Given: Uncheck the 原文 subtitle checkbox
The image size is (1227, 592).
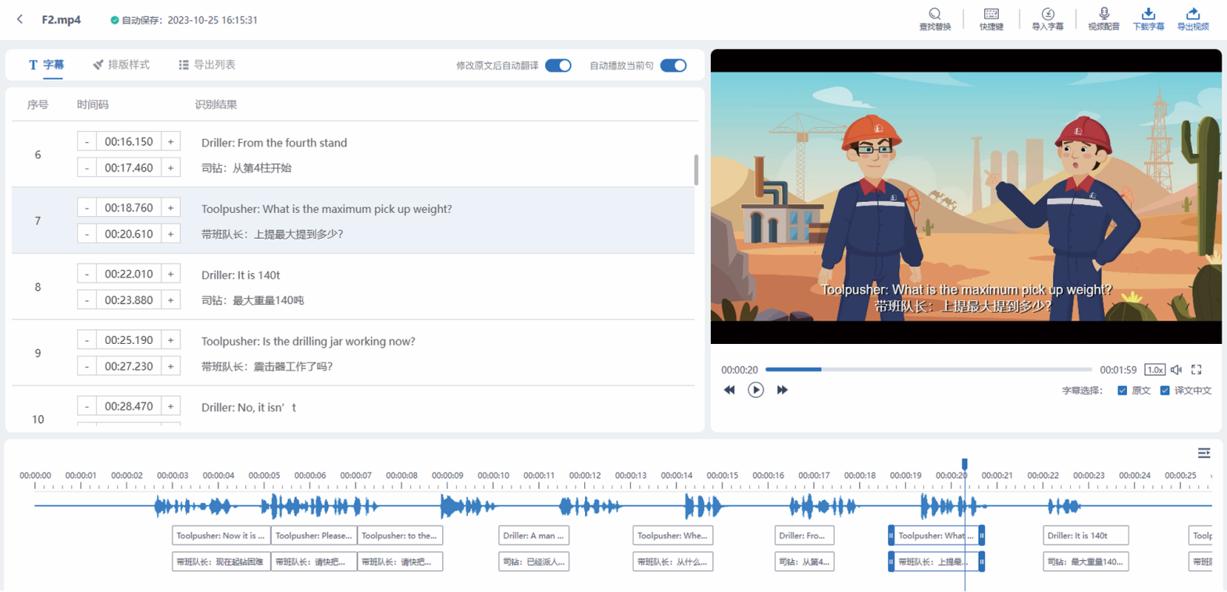Looking at the screenshot, I should tap(1122, 391).
